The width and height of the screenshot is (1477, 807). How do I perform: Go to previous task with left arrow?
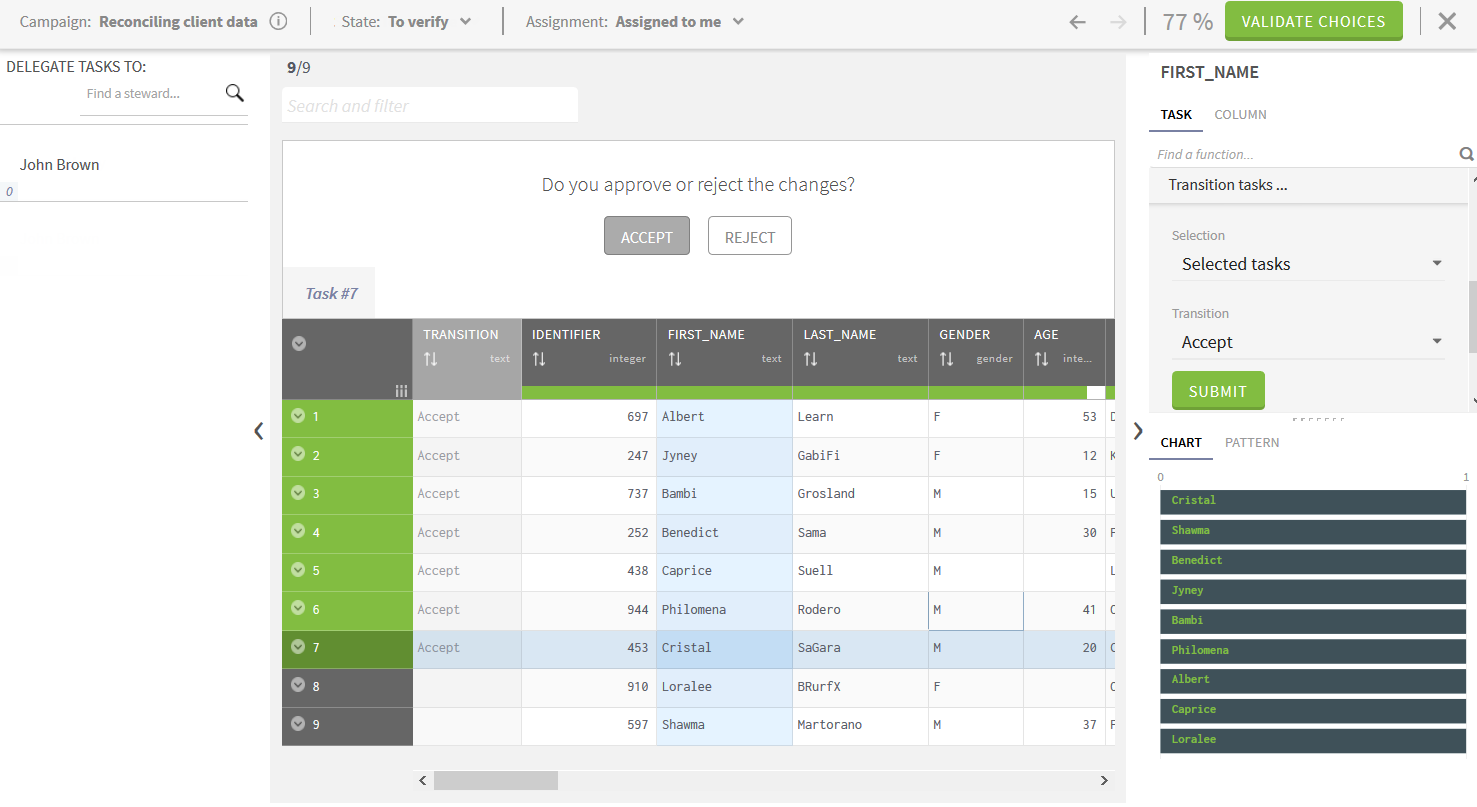coord(1077,22)
